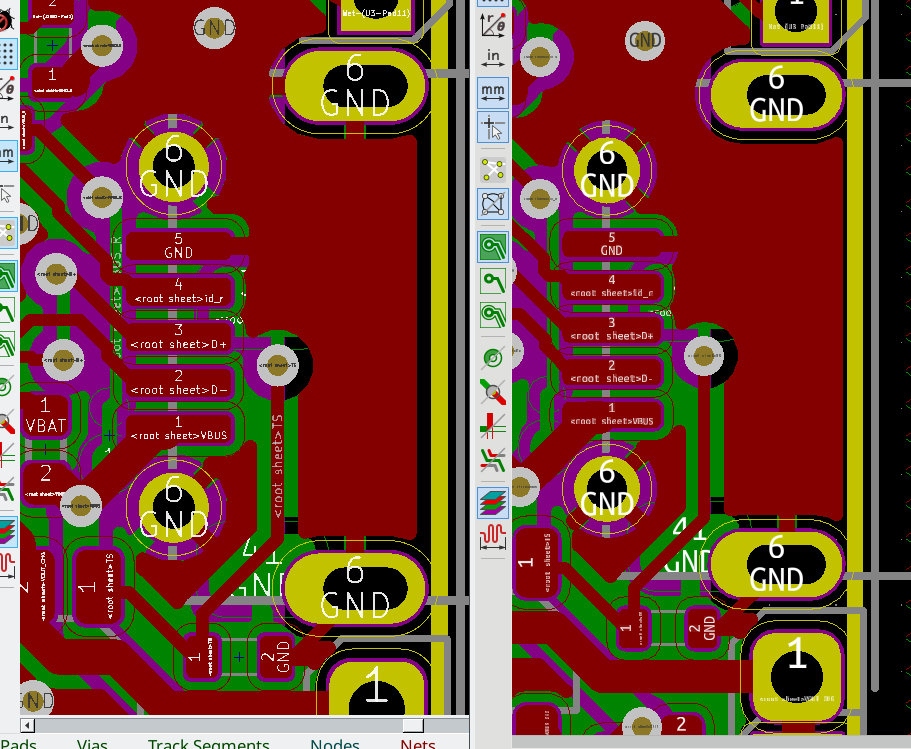
Task: Toggle pads outline mode in right window
Action: (x=493, y=358)
